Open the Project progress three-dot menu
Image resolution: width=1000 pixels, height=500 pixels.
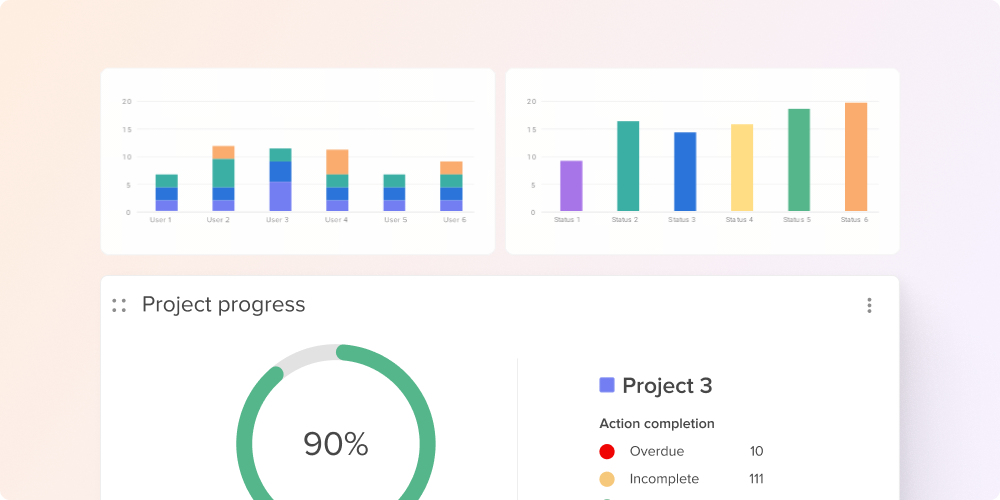(x=869, y=305)
